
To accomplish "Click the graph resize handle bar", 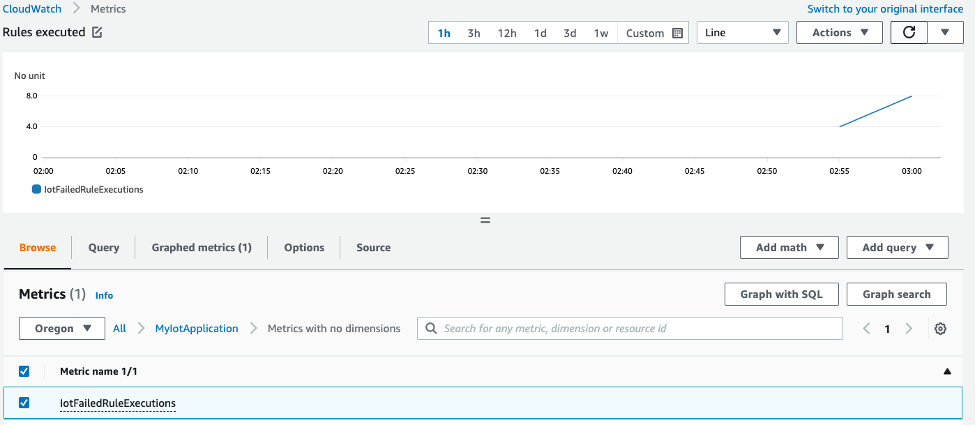I will (485, 220).
